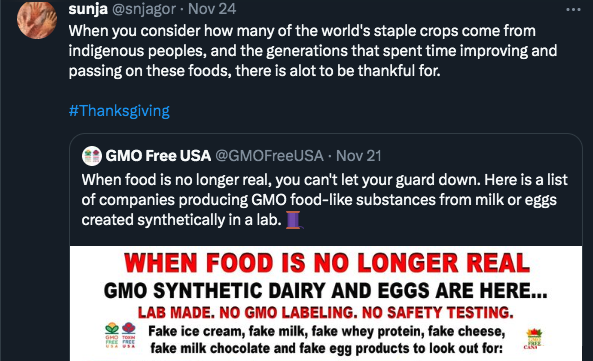
Task: Open the three-dot more options menu
Action: (573, 9)
